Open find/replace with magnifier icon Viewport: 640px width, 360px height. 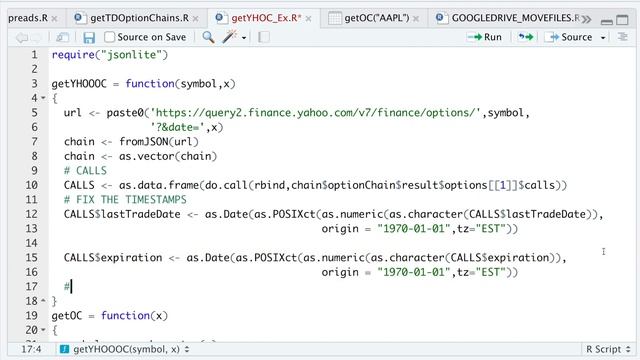208,37
